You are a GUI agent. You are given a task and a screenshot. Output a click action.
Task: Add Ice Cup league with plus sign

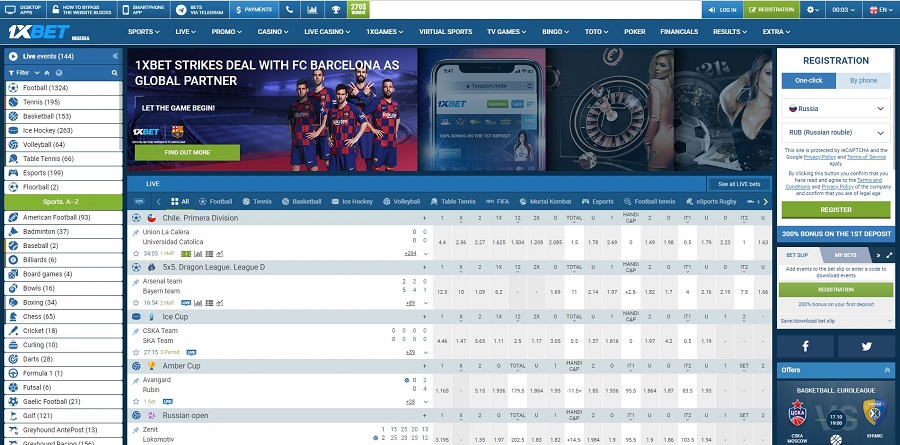coord(425,317)
